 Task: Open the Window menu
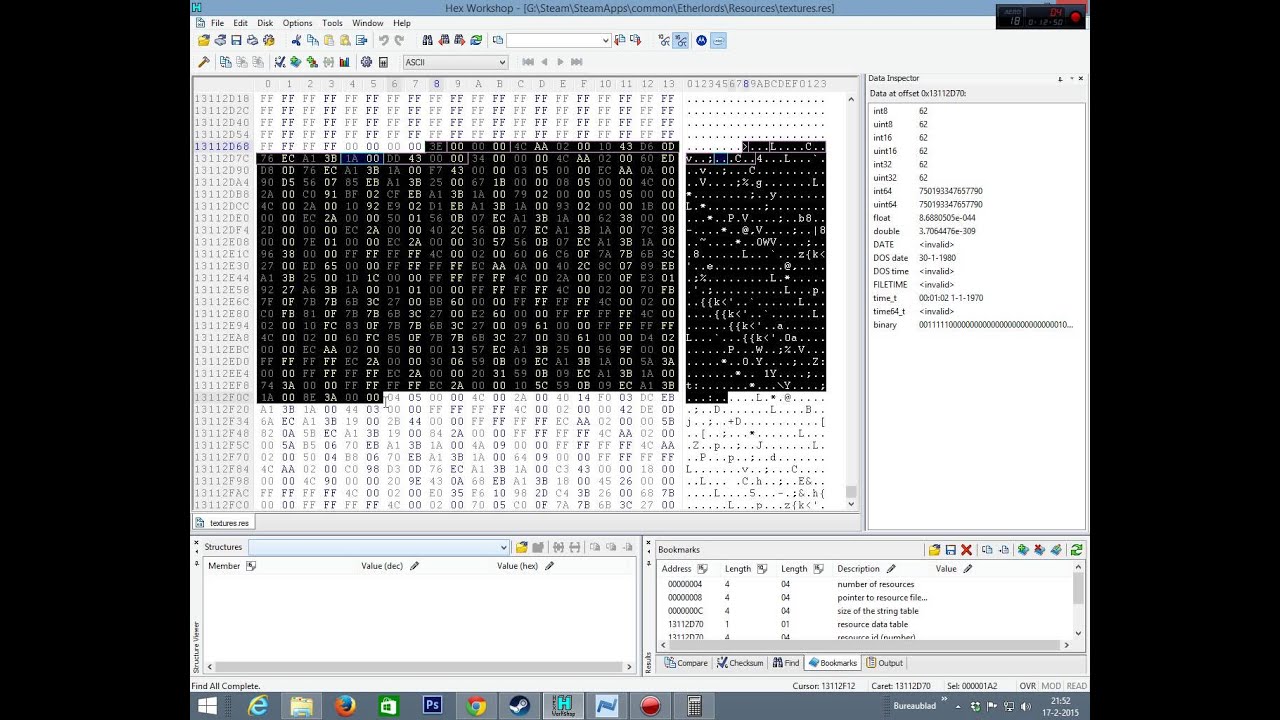[x=367, y=23]
